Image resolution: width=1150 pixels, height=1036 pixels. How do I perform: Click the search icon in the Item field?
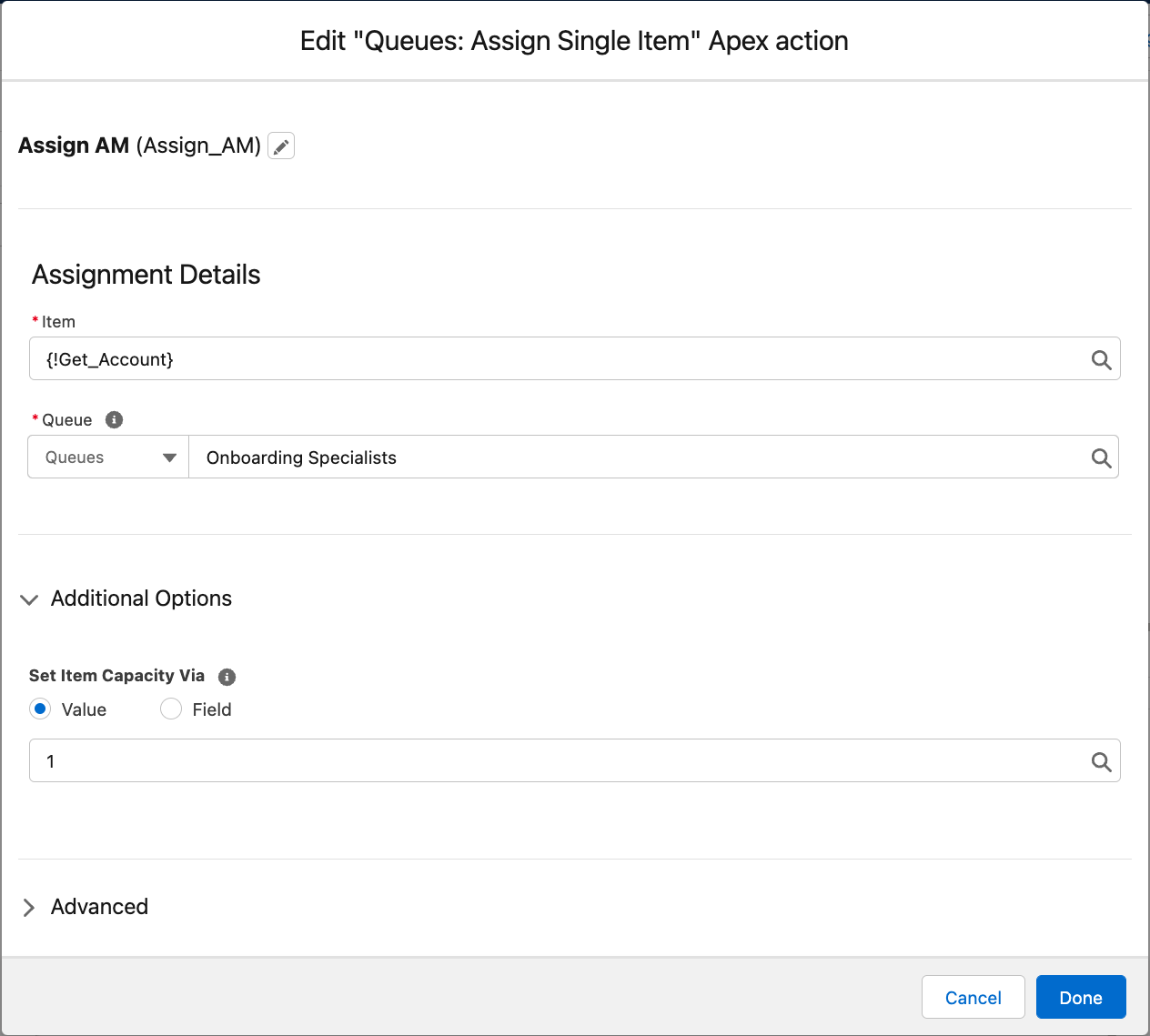(x=1101, y=360)
